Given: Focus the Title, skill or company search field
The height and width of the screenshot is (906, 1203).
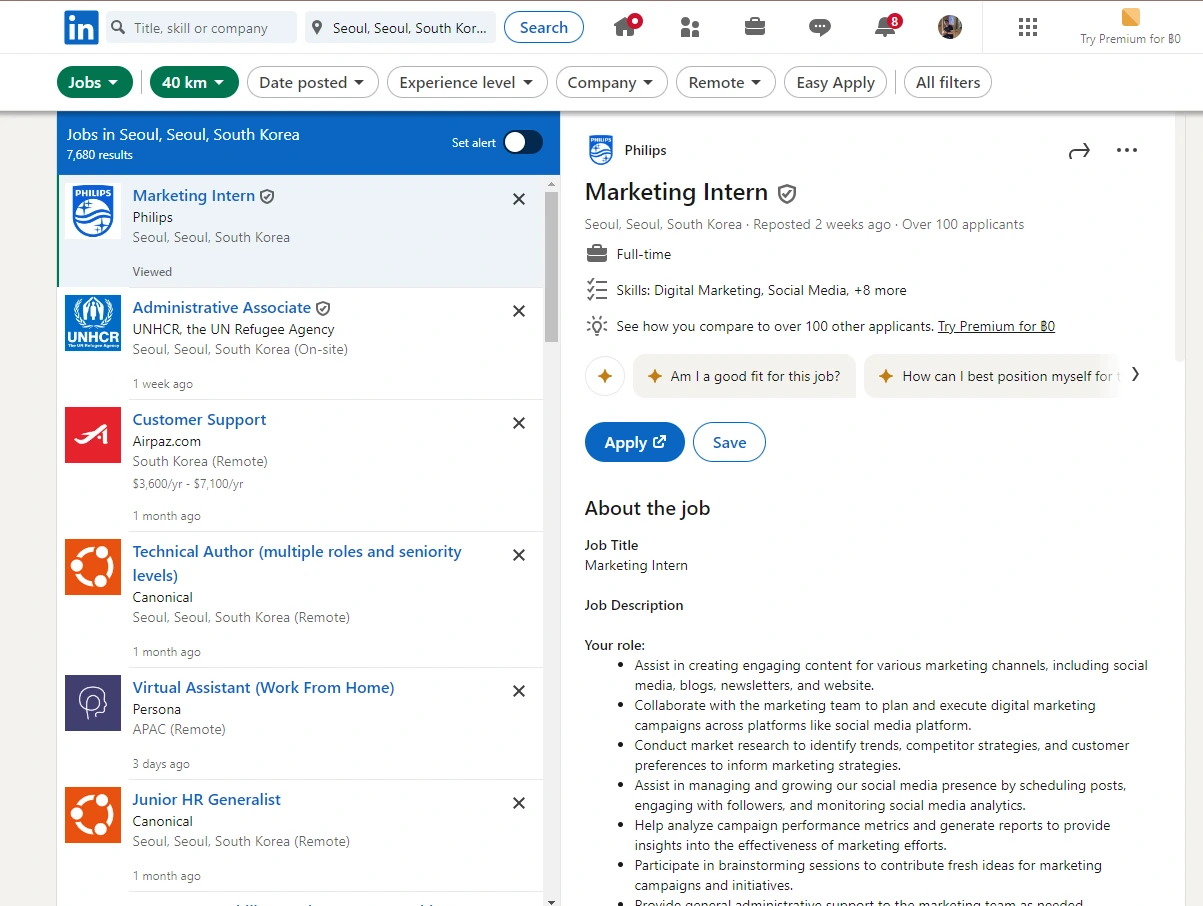Looking at the screenshot, I should (201, 27).
